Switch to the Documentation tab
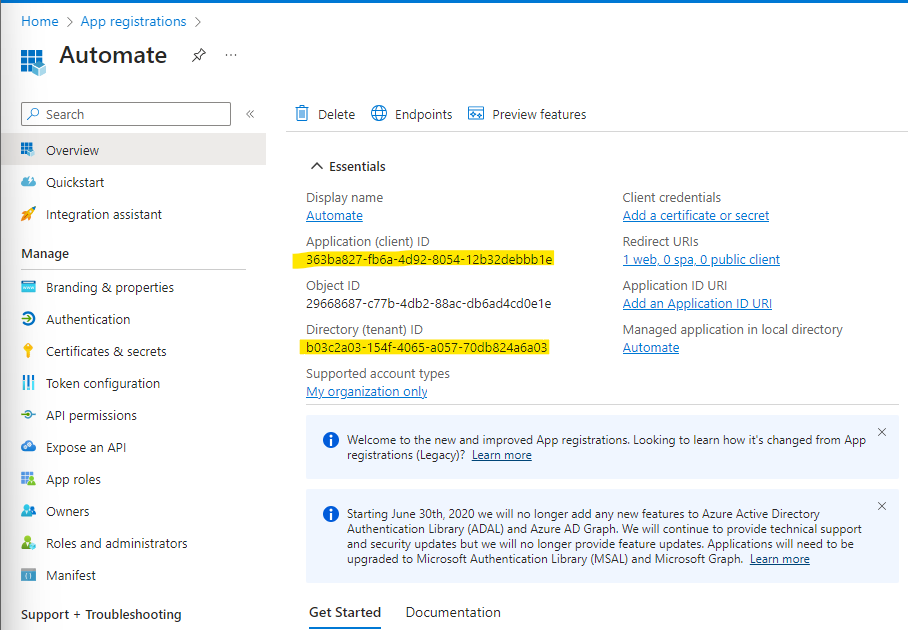 point(453,612)
